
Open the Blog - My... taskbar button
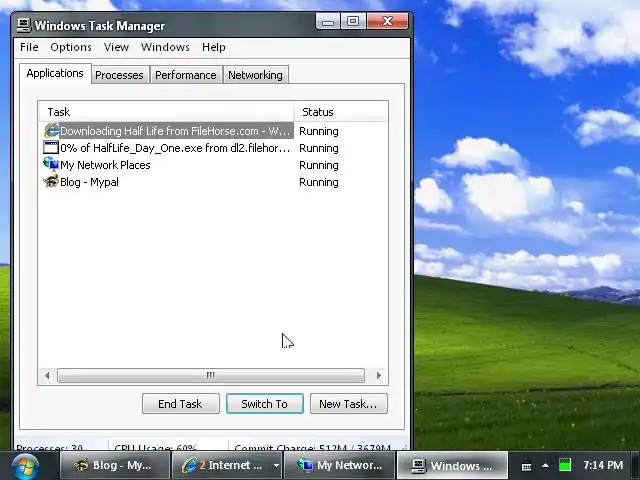coord(115,465)
